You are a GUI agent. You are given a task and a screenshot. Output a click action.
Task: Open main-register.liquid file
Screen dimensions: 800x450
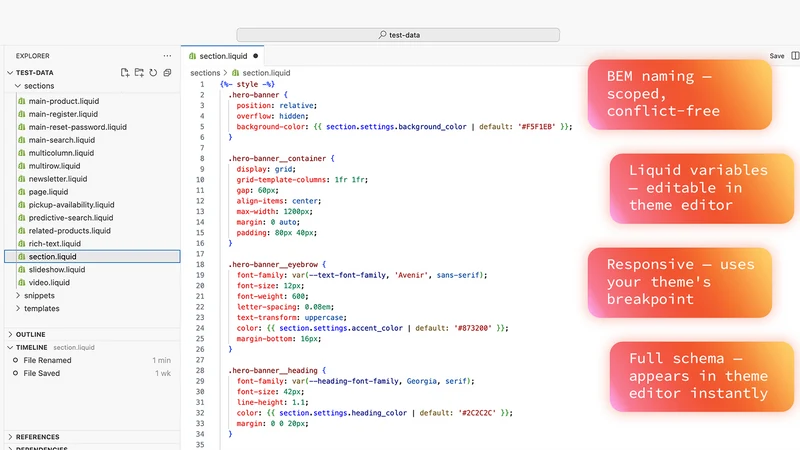click(63, 114)
